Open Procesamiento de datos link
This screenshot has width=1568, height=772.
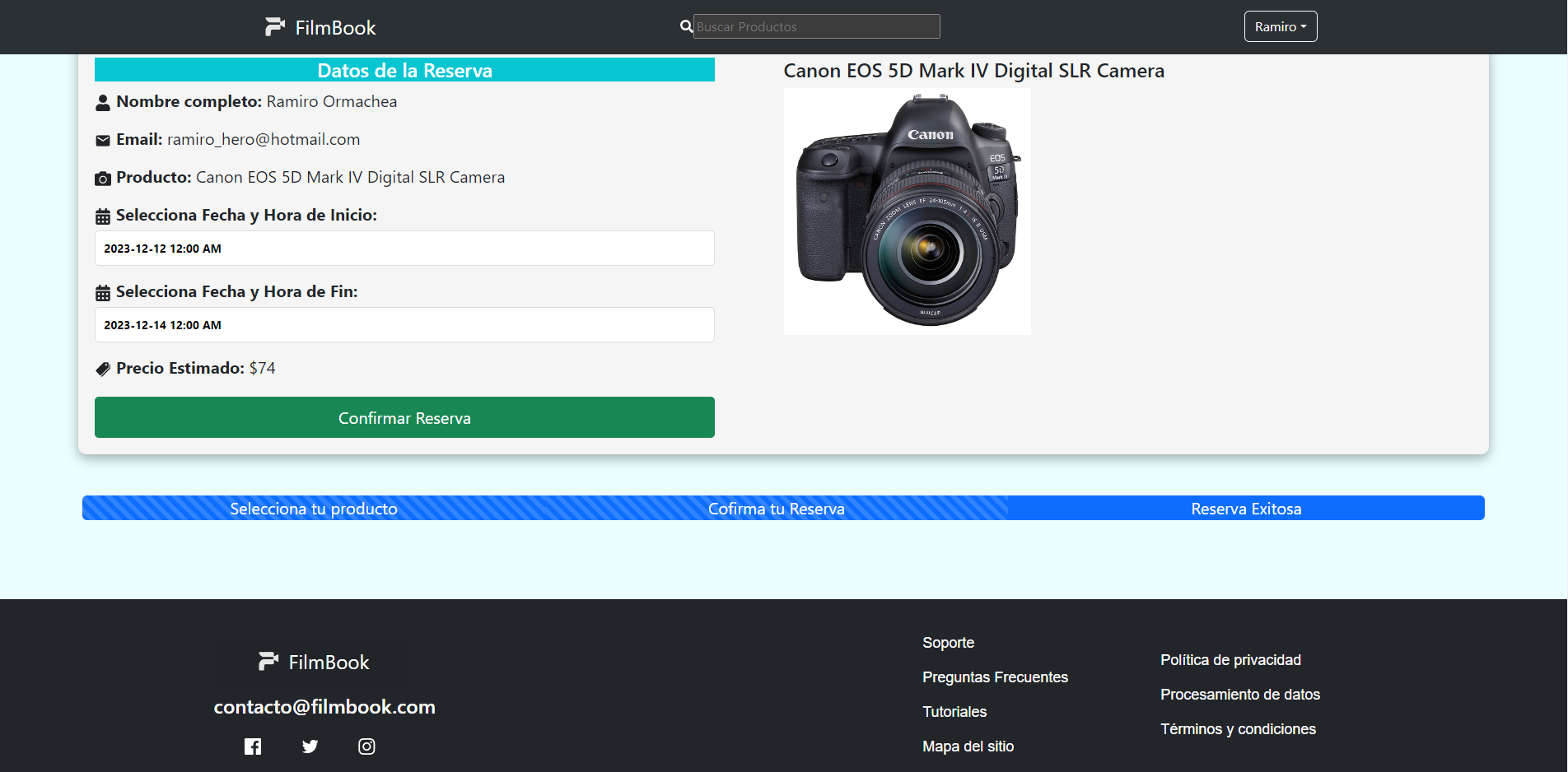click(x=1240, y=695)
